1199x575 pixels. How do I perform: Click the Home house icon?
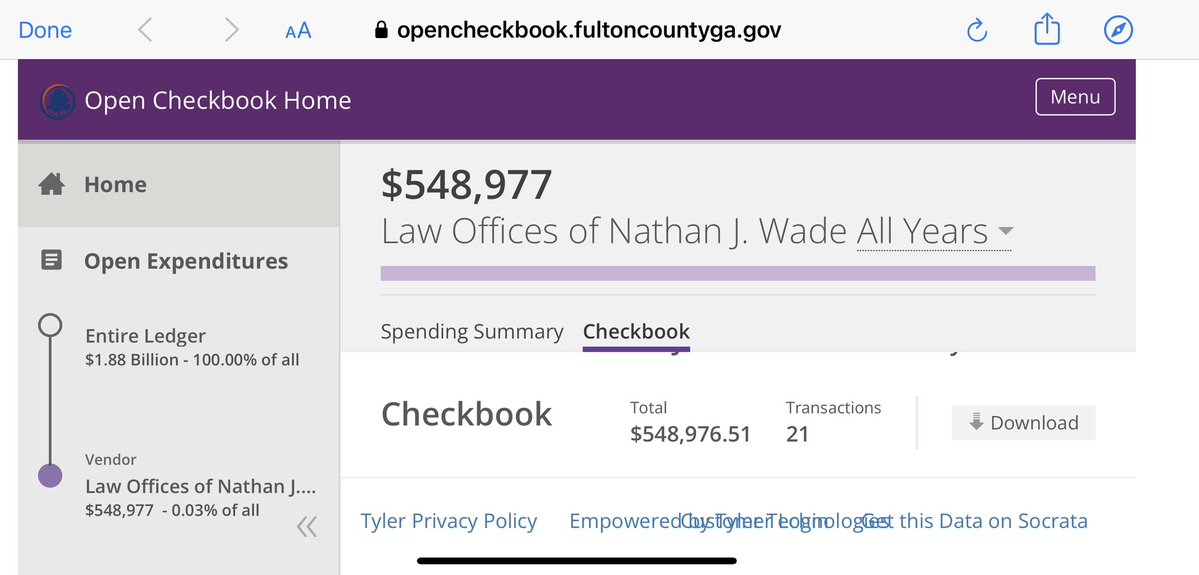click(51, 185)
